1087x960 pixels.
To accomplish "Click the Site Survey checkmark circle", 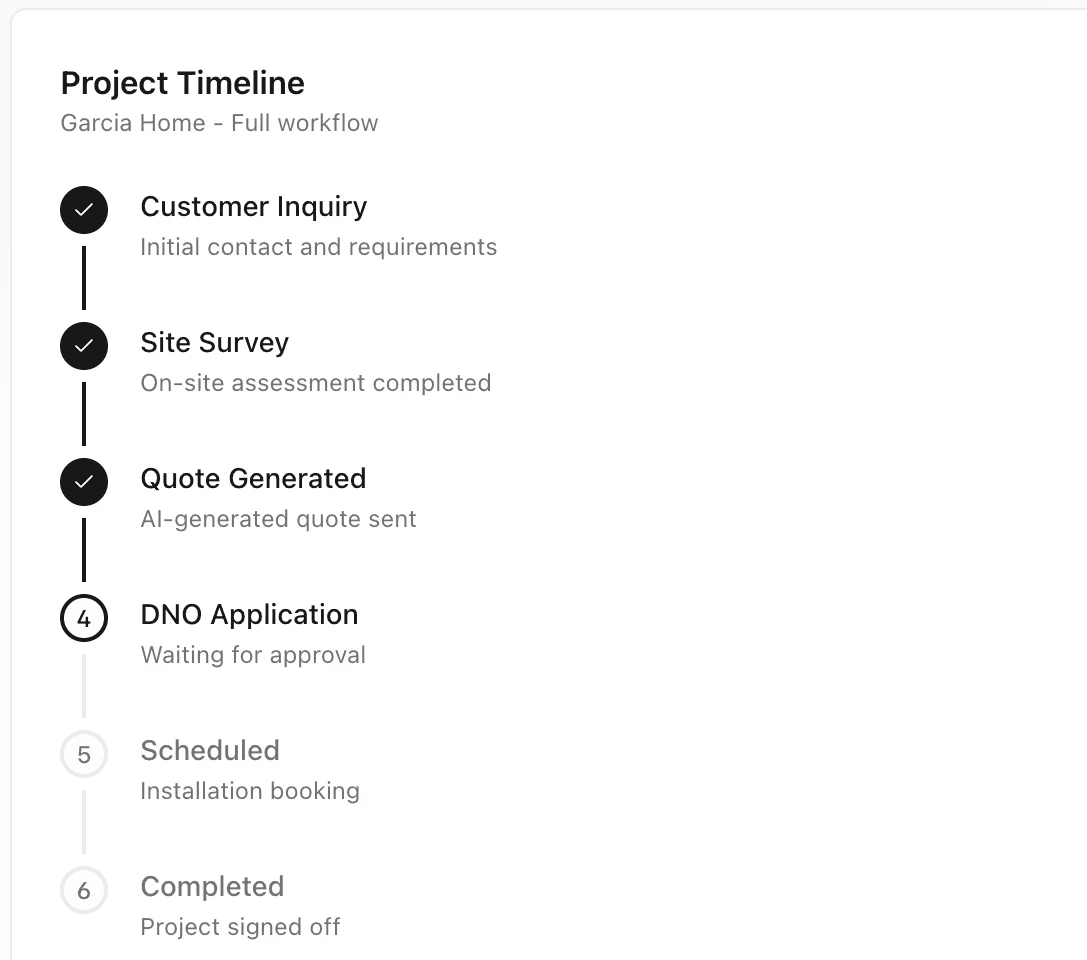I will tap(84, 346).
